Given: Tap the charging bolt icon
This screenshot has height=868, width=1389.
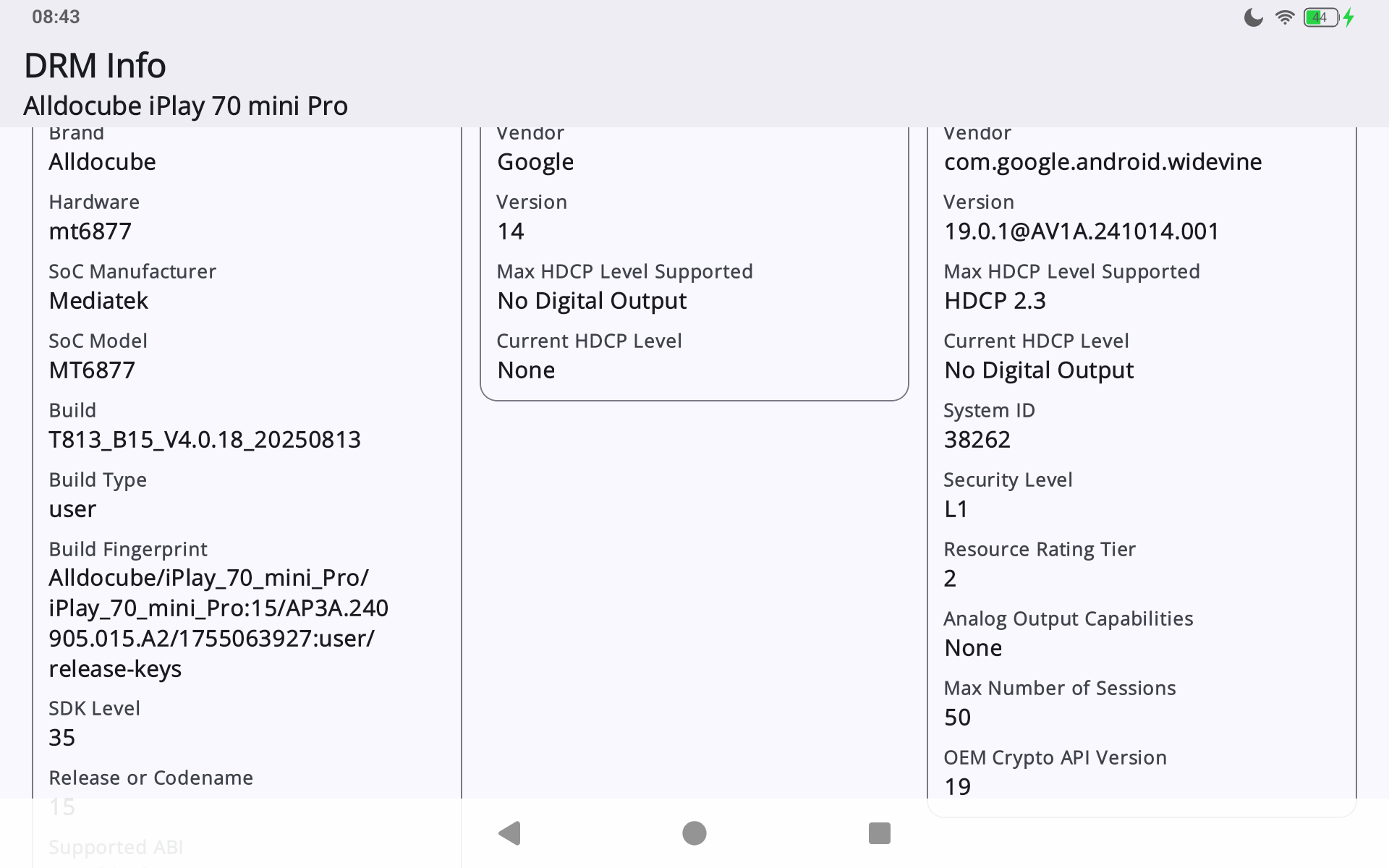Looking at the screenshot, I should 1348,17.
